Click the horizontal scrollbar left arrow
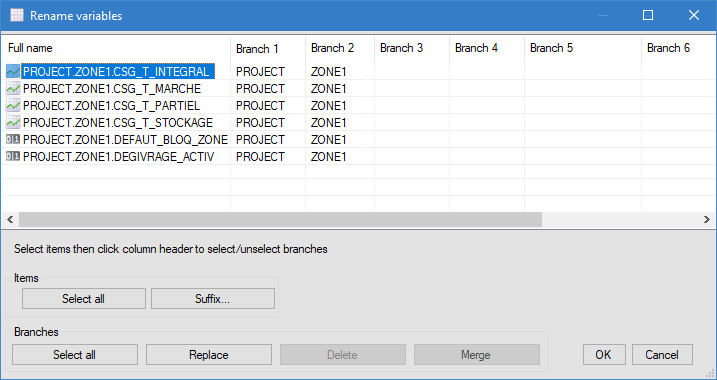 click(10, 219)
